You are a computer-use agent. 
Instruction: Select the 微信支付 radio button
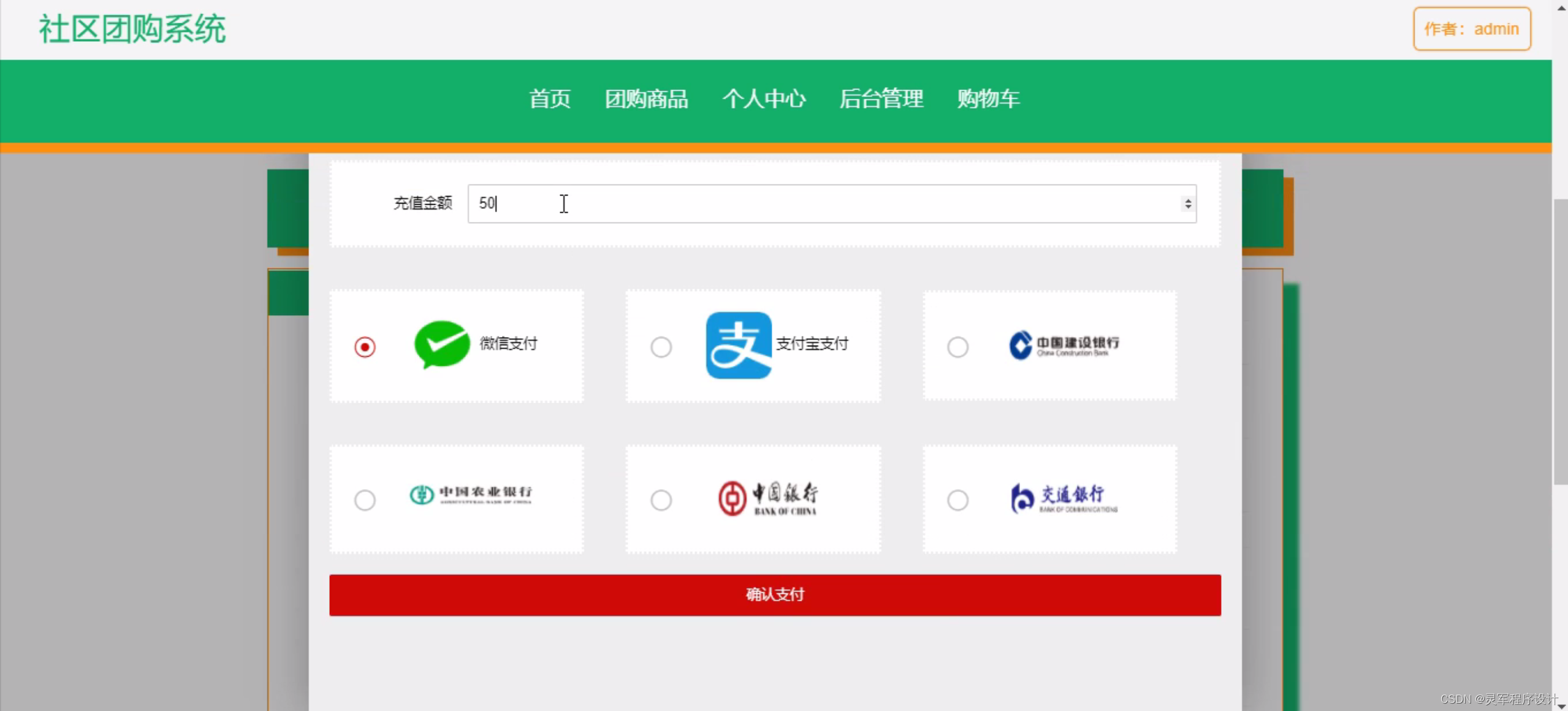pos(365,347)
